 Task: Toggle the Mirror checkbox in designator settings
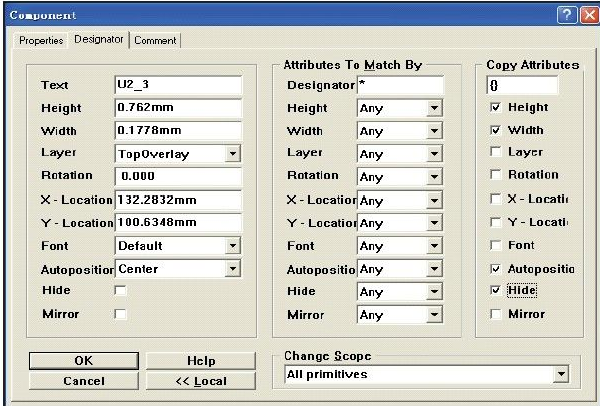[121, 314]
